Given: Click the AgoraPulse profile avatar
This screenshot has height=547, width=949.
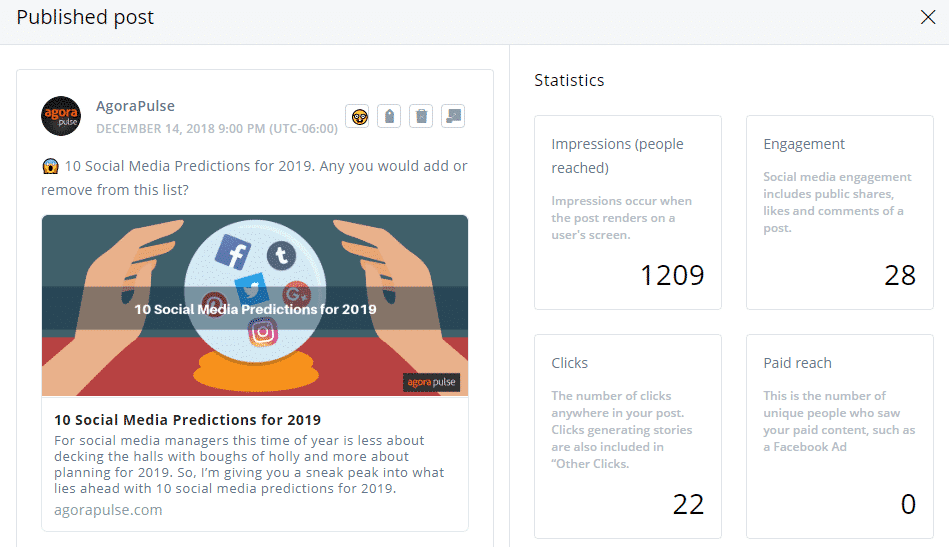Looking at the screenshot, I should [x=61, y=116].
